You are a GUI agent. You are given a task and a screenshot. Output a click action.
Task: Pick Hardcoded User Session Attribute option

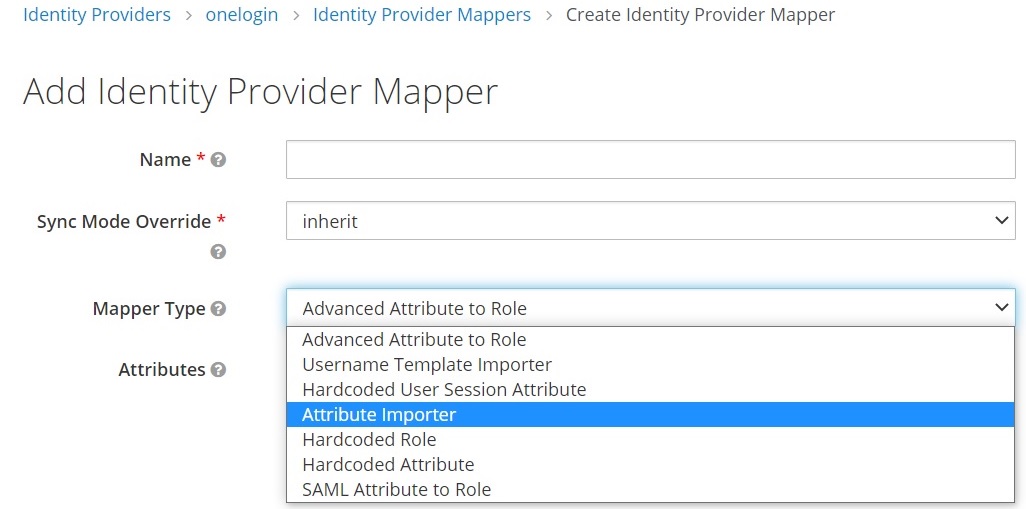tap(444, 390)
